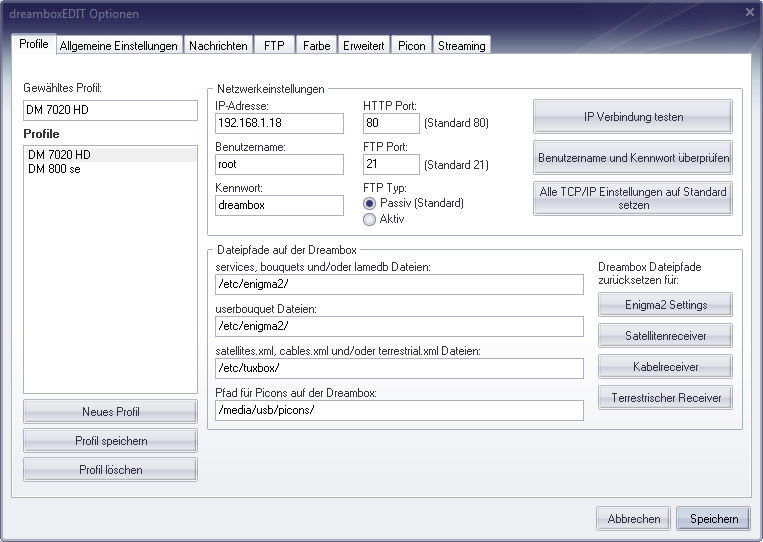Click the Benutzername field

279,164
